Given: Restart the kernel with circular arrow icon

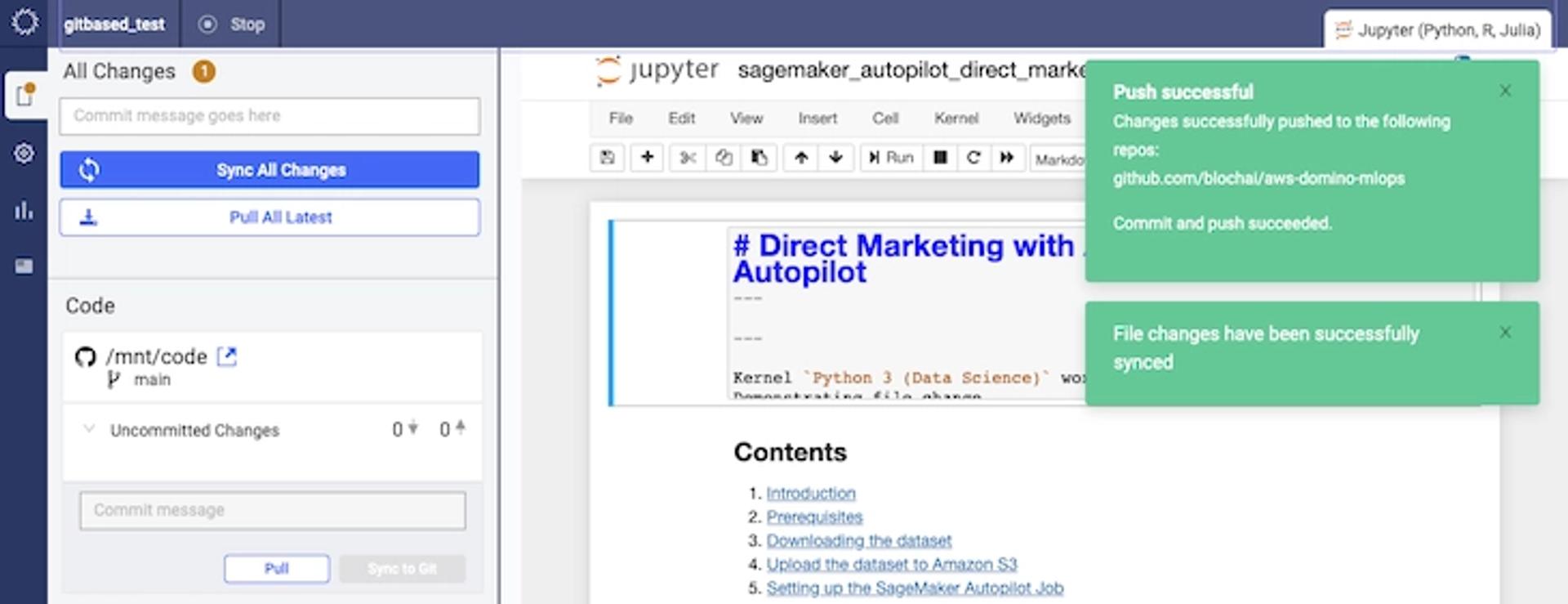Looking at the screenshot, I should (973, 158).
